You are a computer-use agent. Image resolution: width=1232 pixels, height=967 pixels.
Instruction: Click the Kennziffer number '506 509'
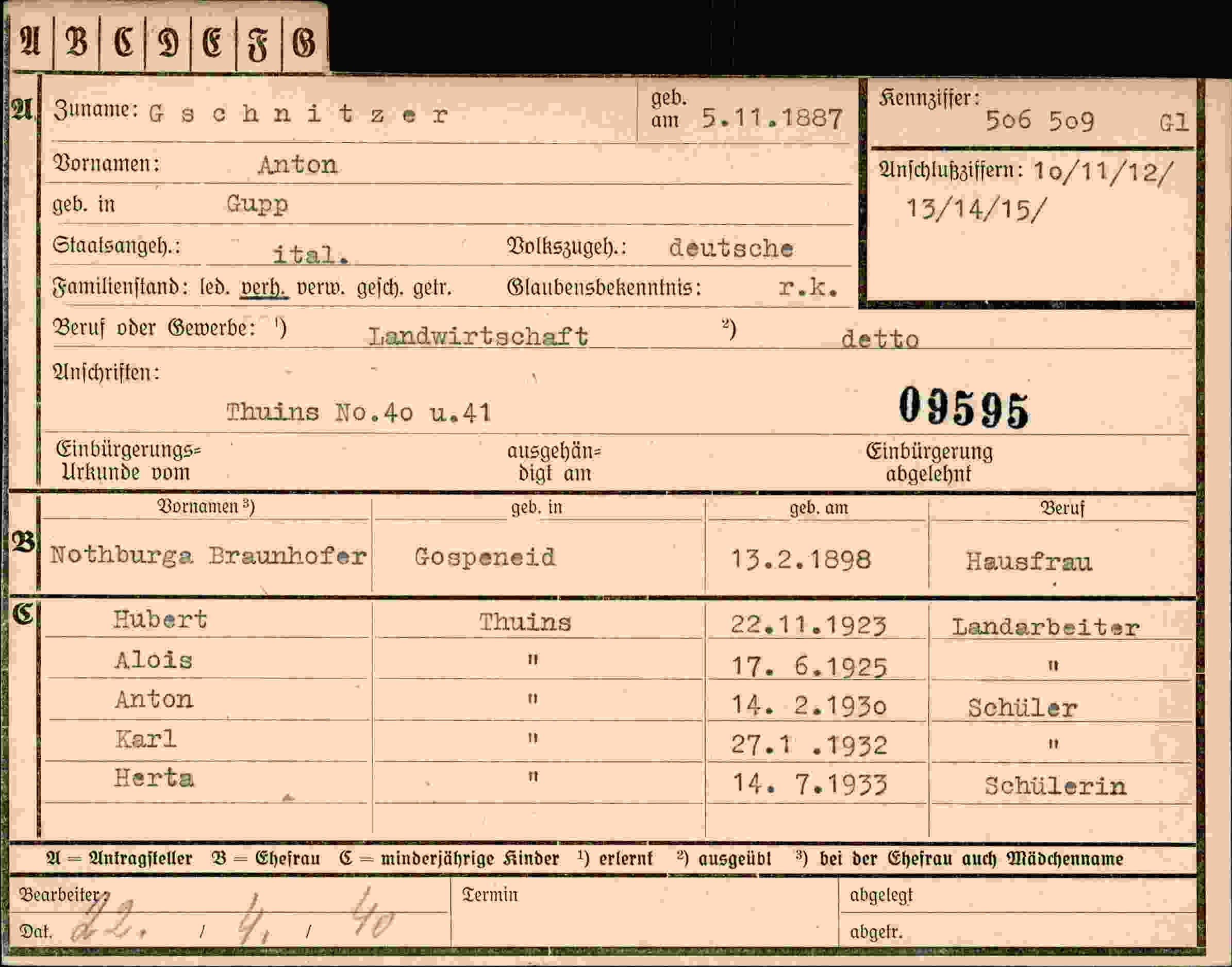point(1040,120)
